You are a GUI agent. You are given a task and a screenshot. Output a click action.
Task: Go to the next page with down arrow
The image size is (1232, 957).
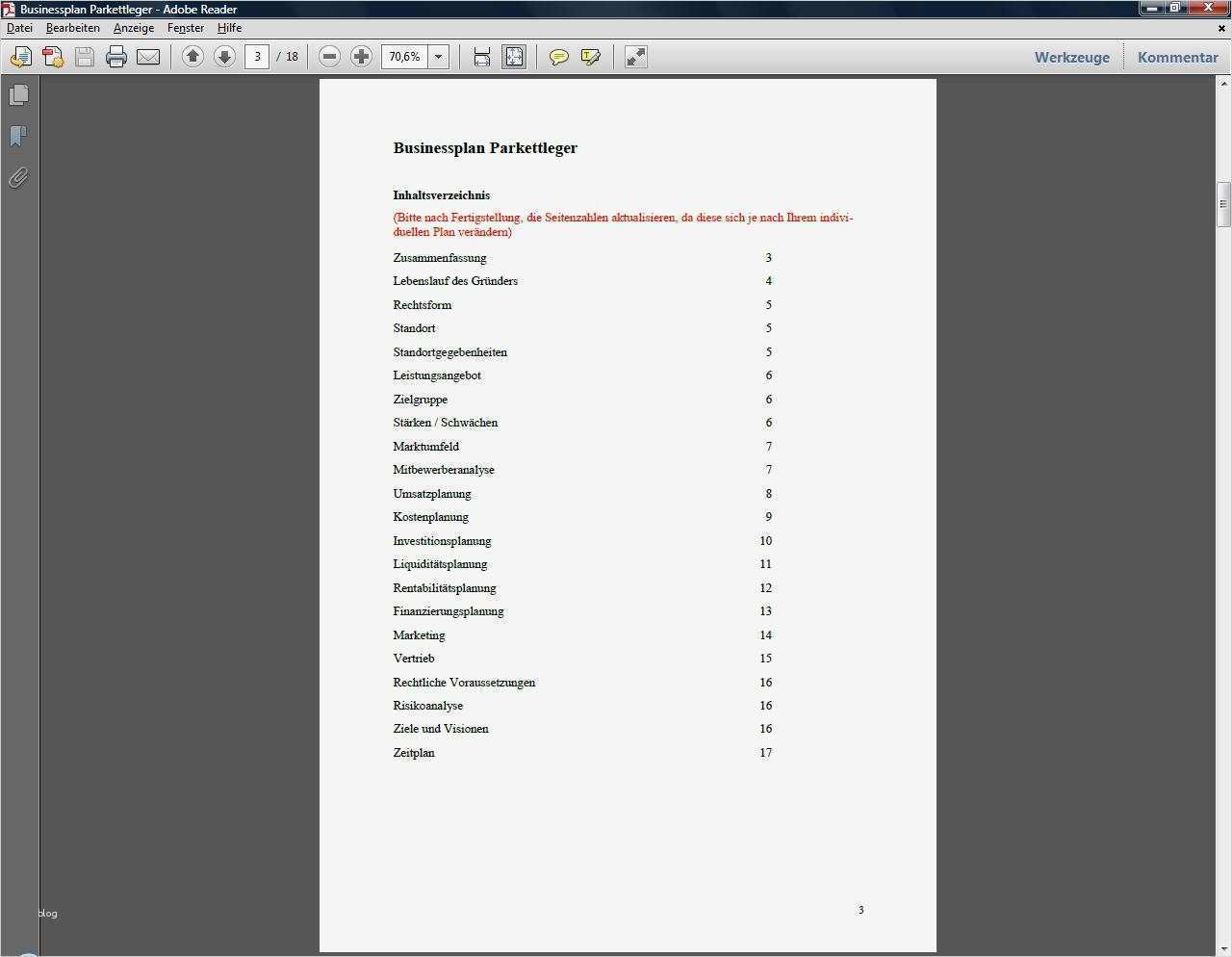224,56
